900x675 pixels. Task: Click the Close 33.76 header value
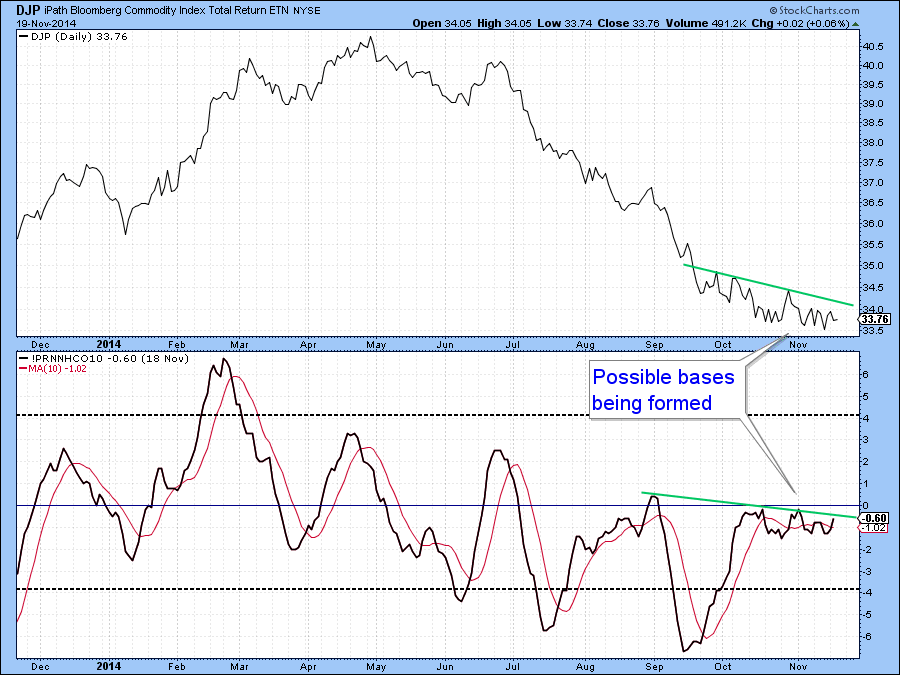click(x=629, y=24)
